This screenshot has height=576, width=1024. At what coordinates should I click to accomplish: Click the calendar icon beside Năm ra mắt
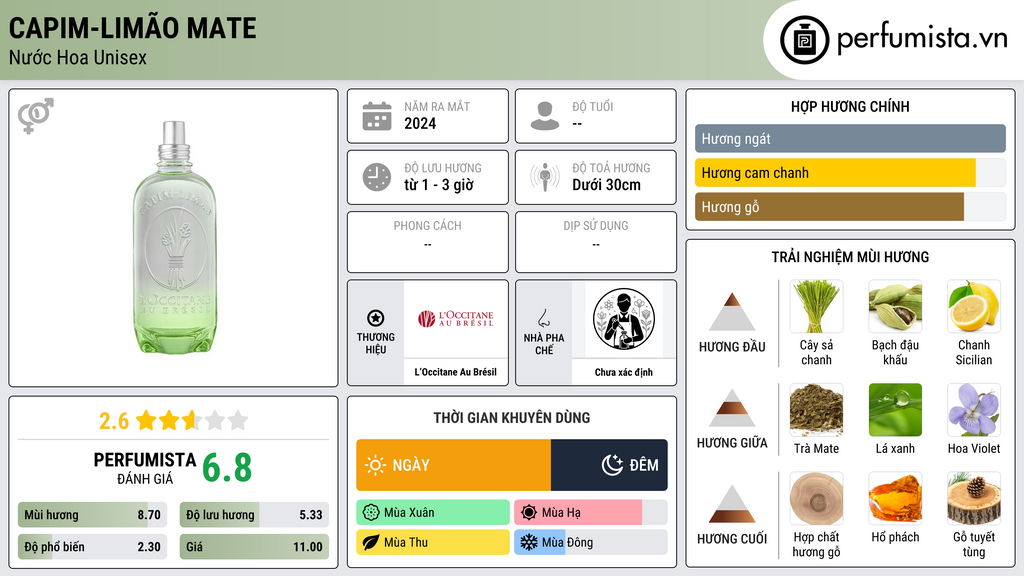click(x=377, y=116)
